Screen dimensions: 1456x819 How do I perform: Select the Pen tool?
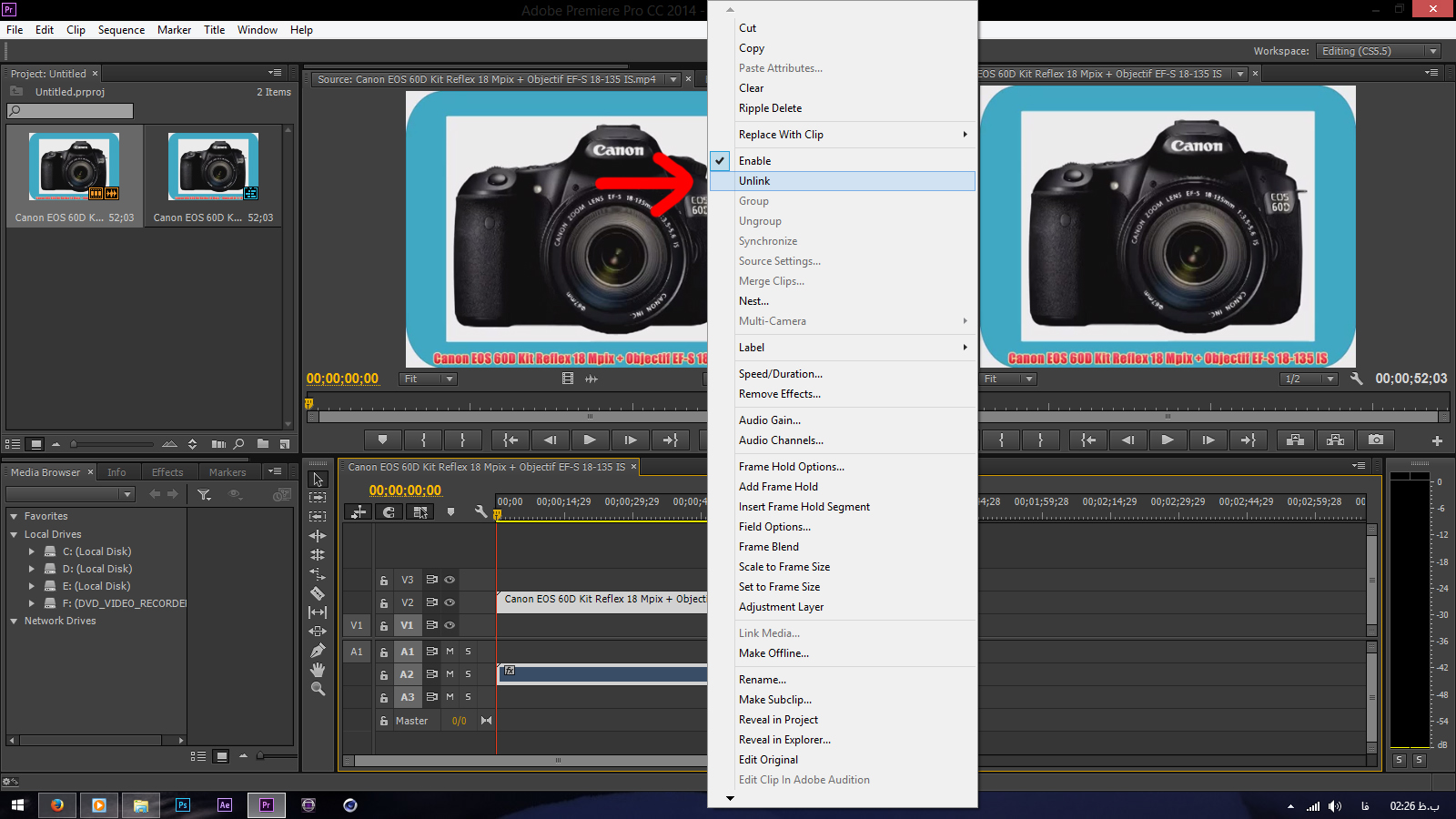coord(318,651)
